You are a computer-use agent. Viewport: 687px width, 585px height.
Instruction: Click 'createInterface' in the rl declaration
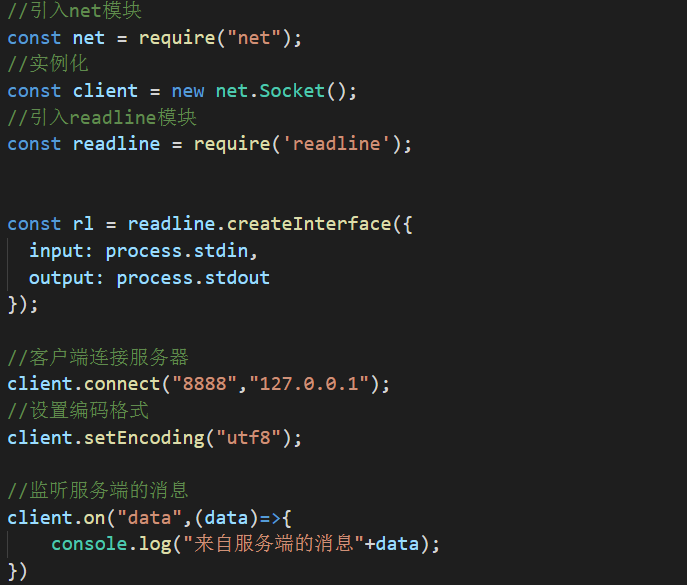point(309,224)
